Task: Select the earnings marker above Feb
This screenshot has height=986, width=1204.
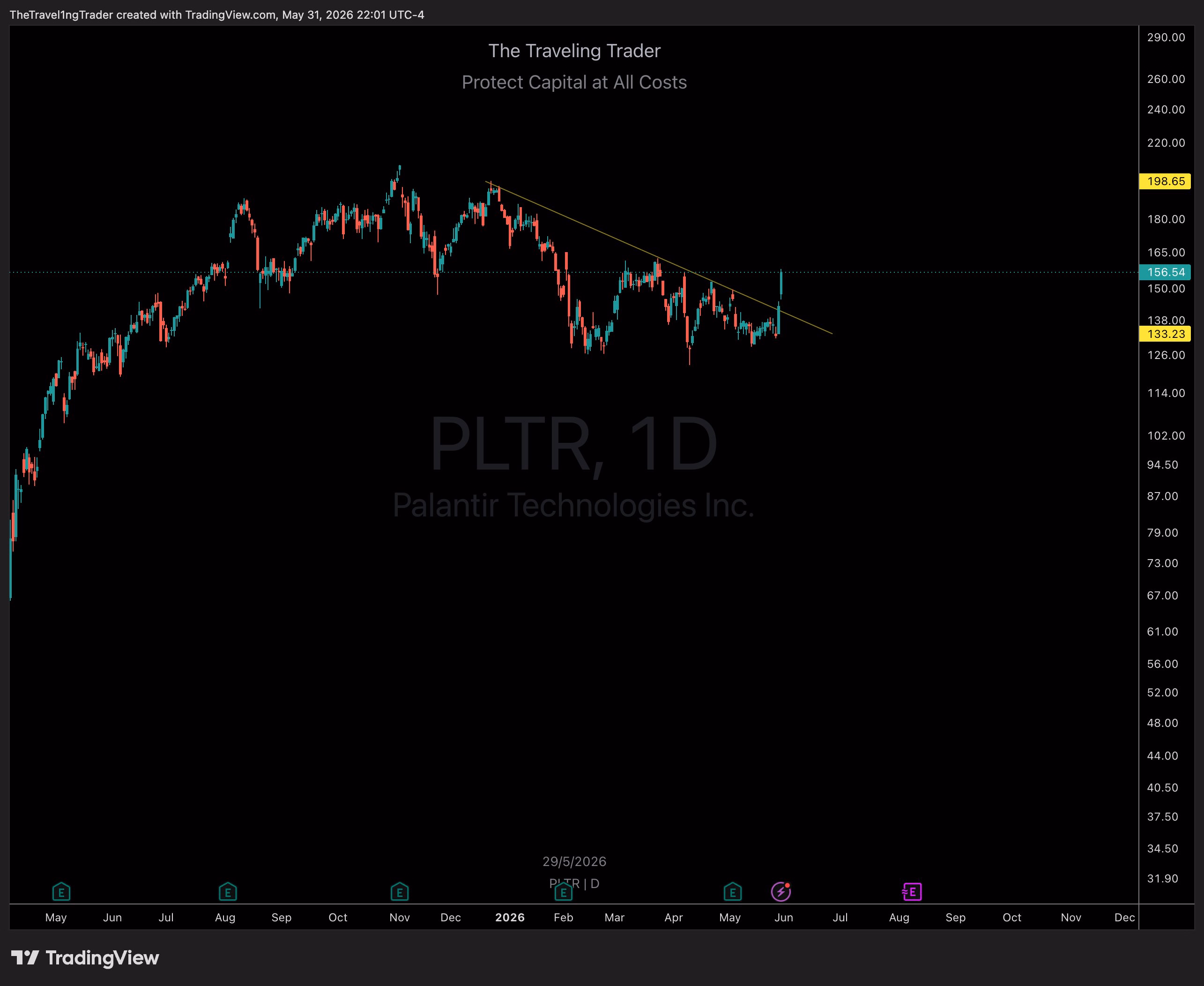Action: click(x=563, y=892)
